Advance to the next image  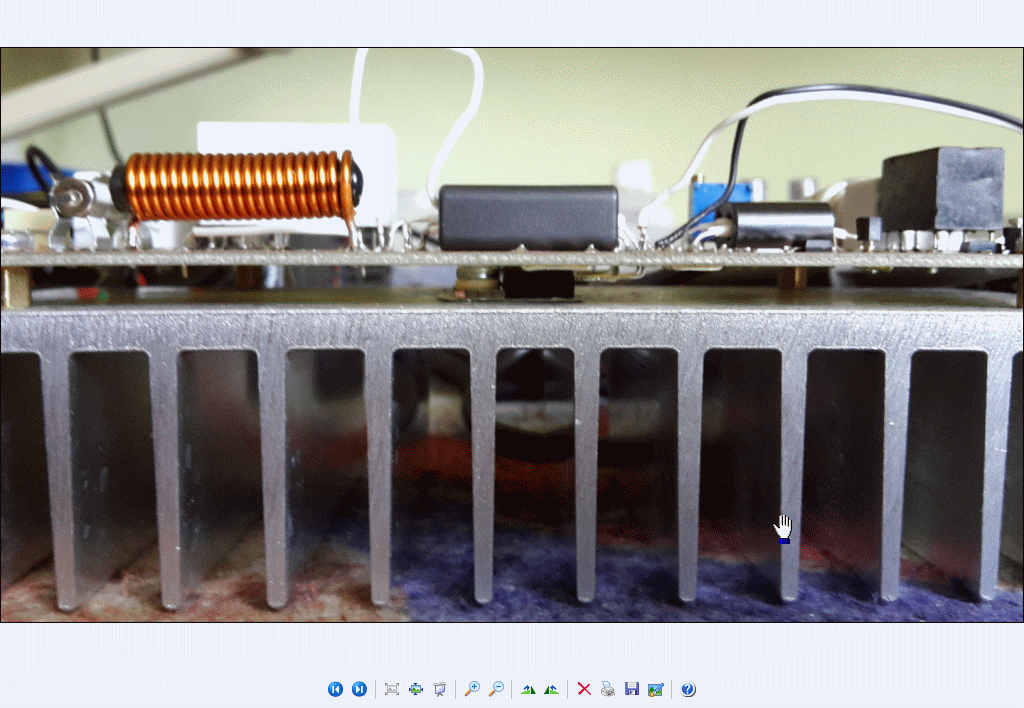click(x=359, y=689)
